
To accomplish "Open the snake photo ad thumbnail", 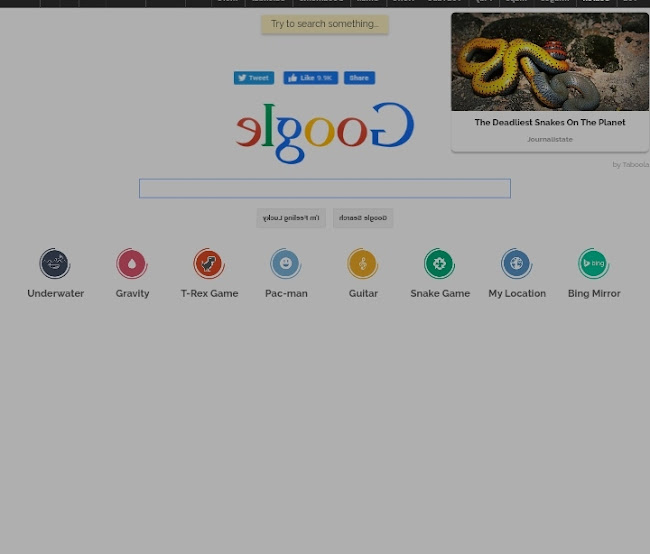I will coord(550,62).
